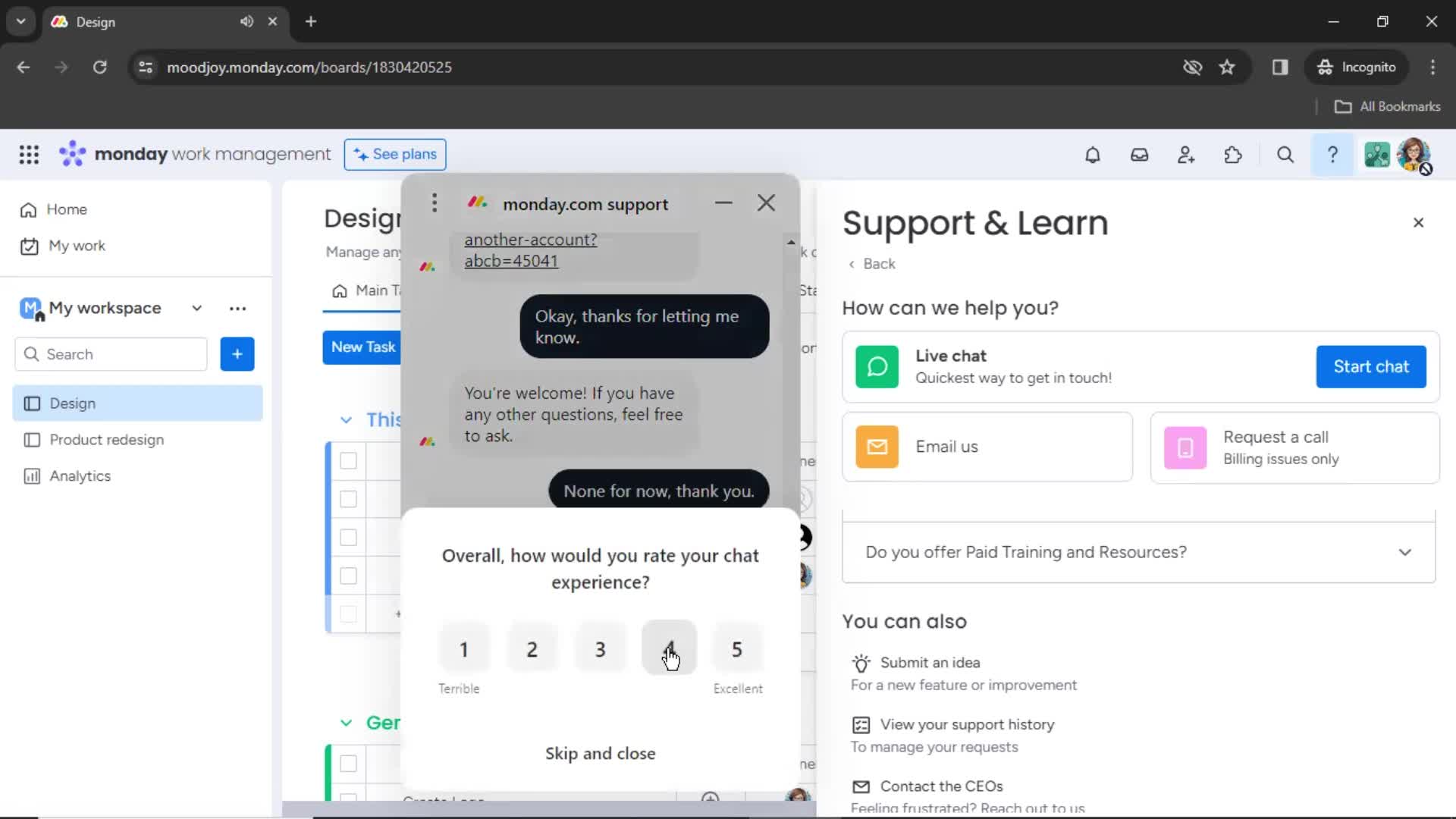Open a new browser tab
1456x819 pixels.
tap(310, 21)
